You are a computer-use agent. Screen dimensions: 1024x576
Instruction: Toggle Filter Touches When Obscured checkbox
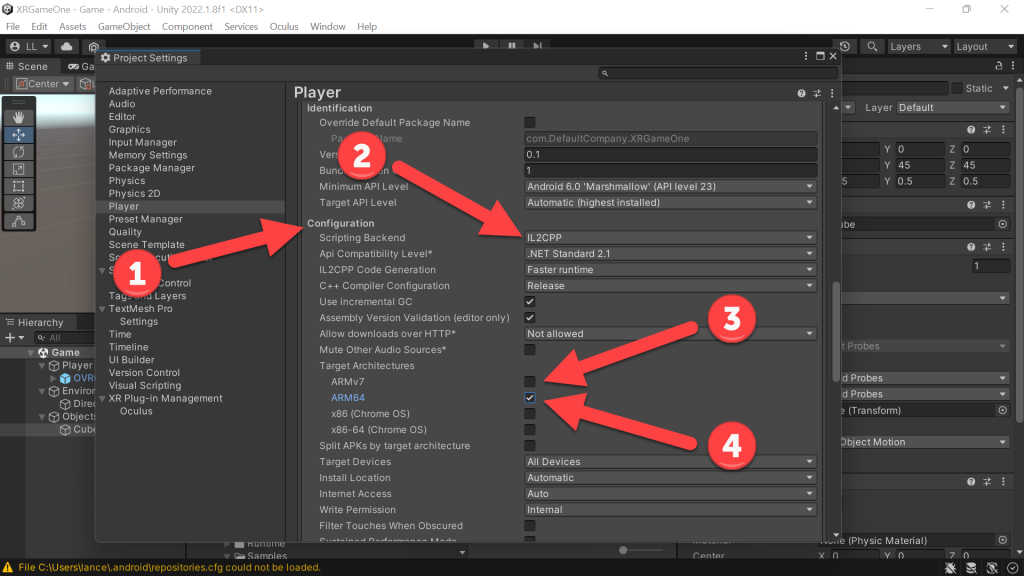tap(530, 526)
